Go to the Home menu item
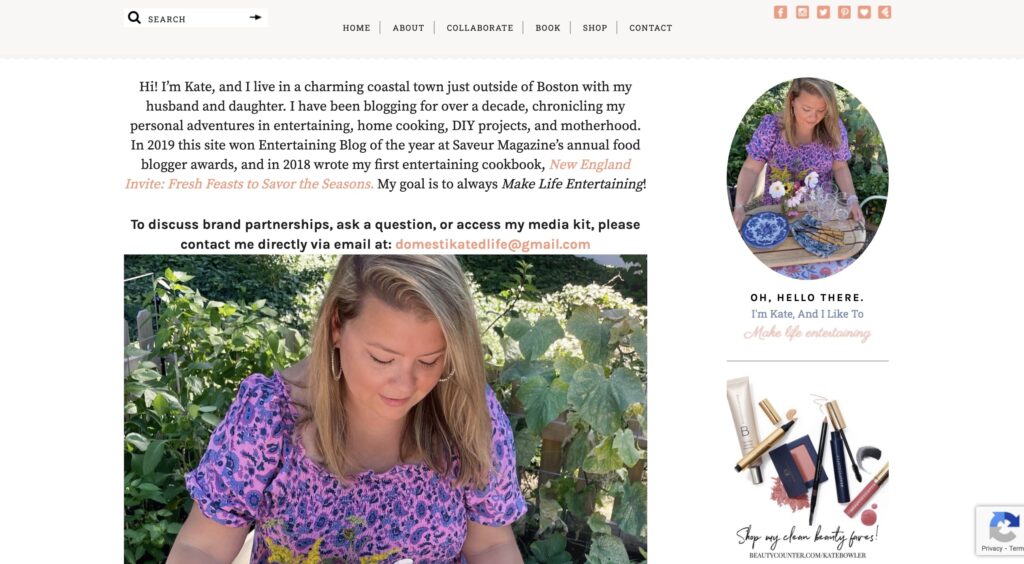 point(356,28)
